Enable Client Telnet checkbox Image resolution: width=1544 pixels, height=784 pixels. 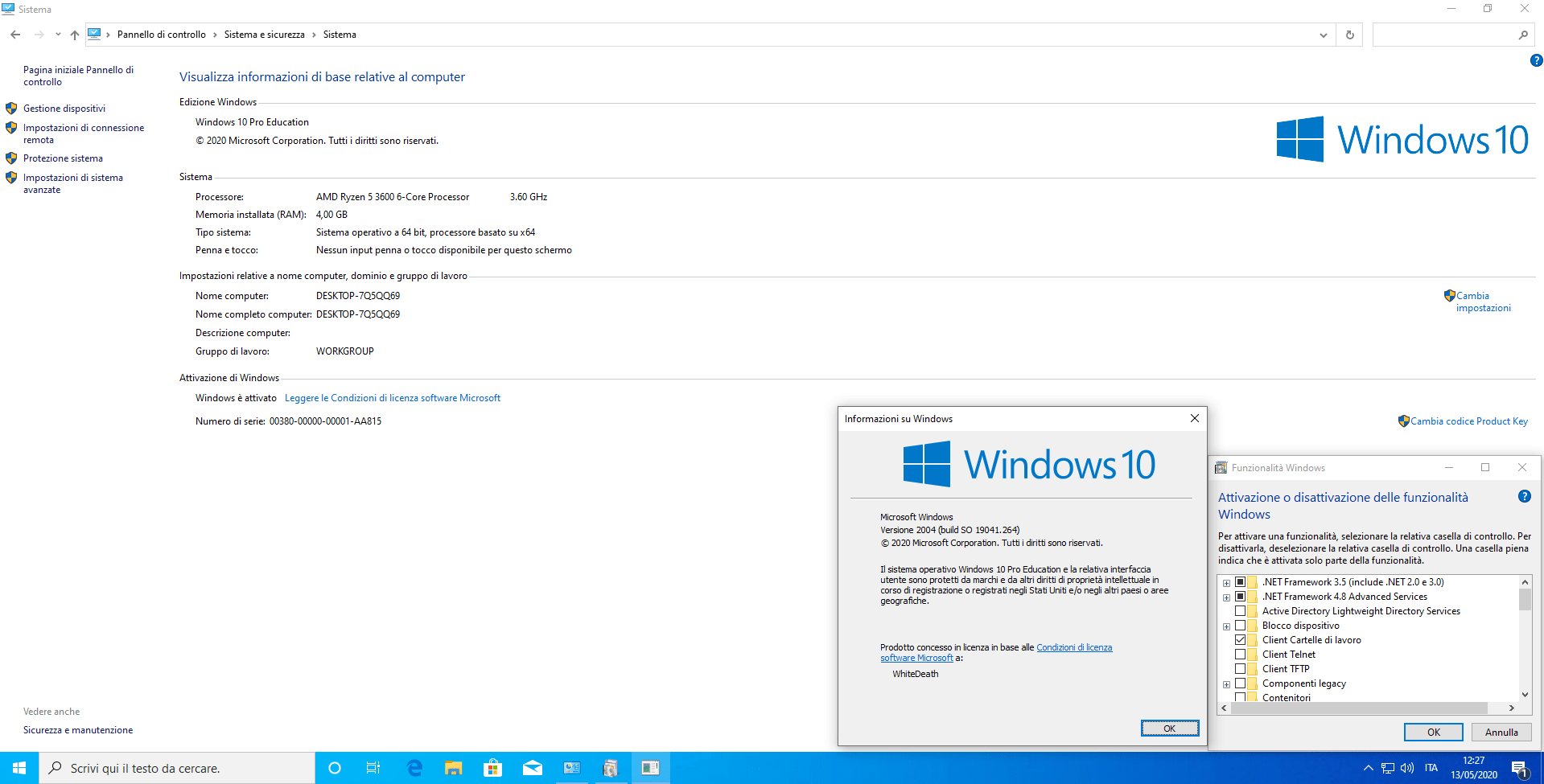pos(1240,655)
